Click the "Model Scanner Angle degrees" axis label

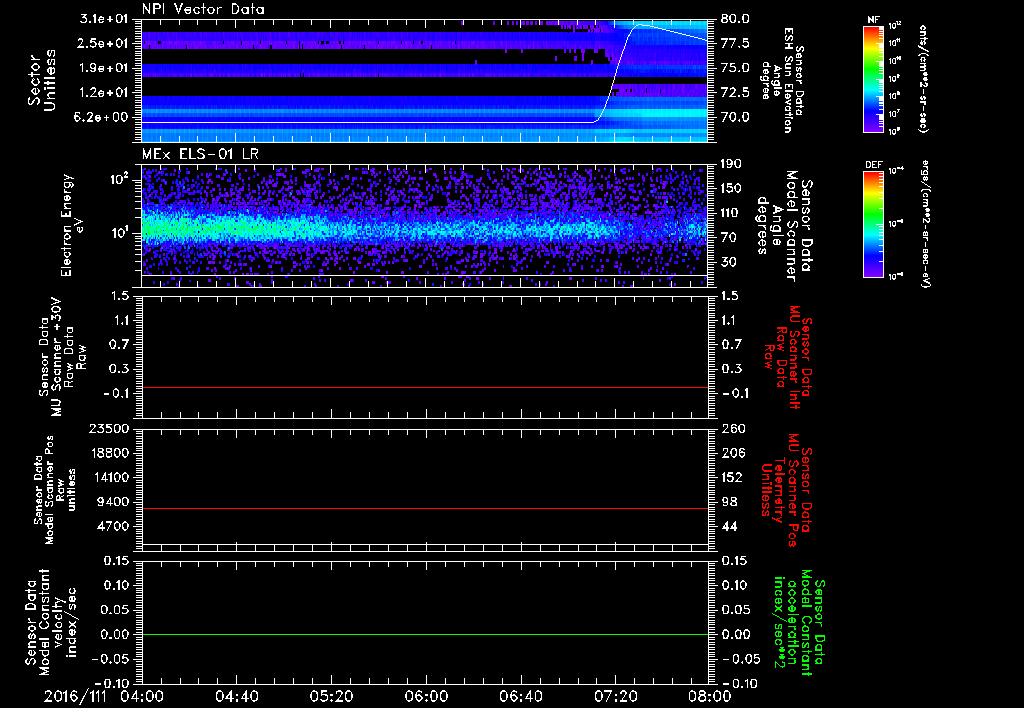click(x=784, y=226)
